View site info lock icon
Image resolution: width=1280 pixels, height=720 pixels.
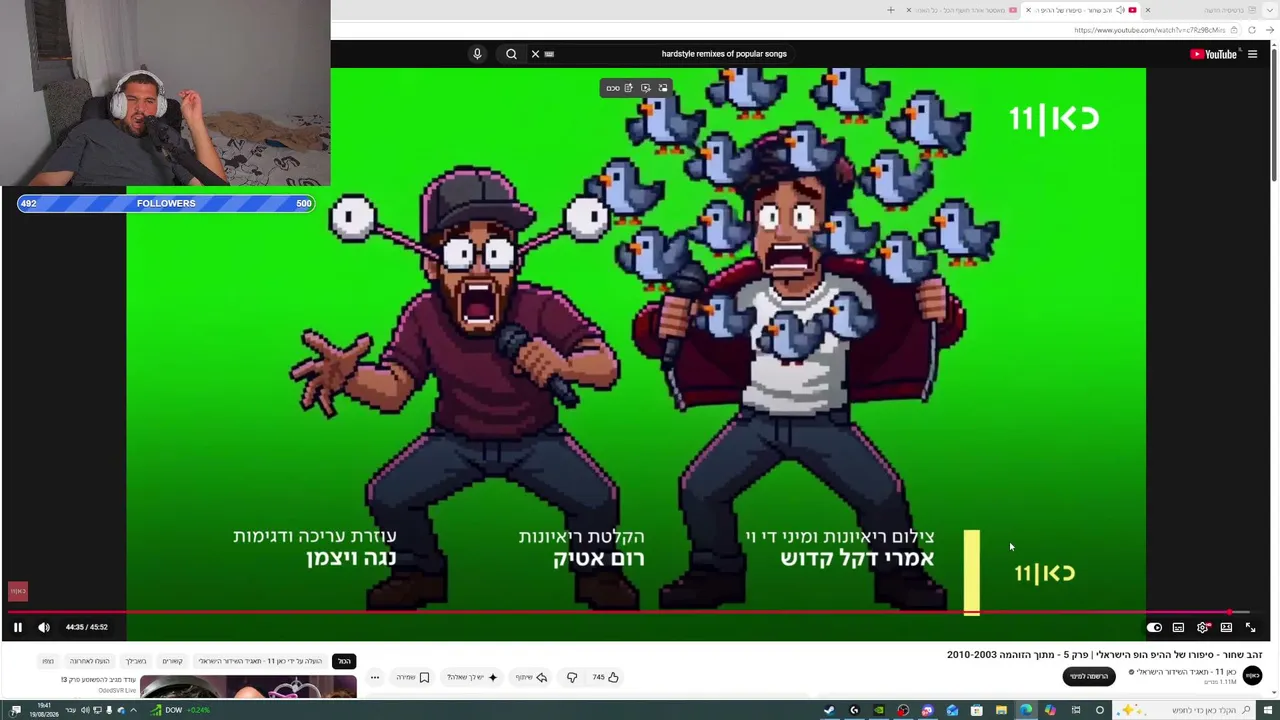[x=1234, y=30]
